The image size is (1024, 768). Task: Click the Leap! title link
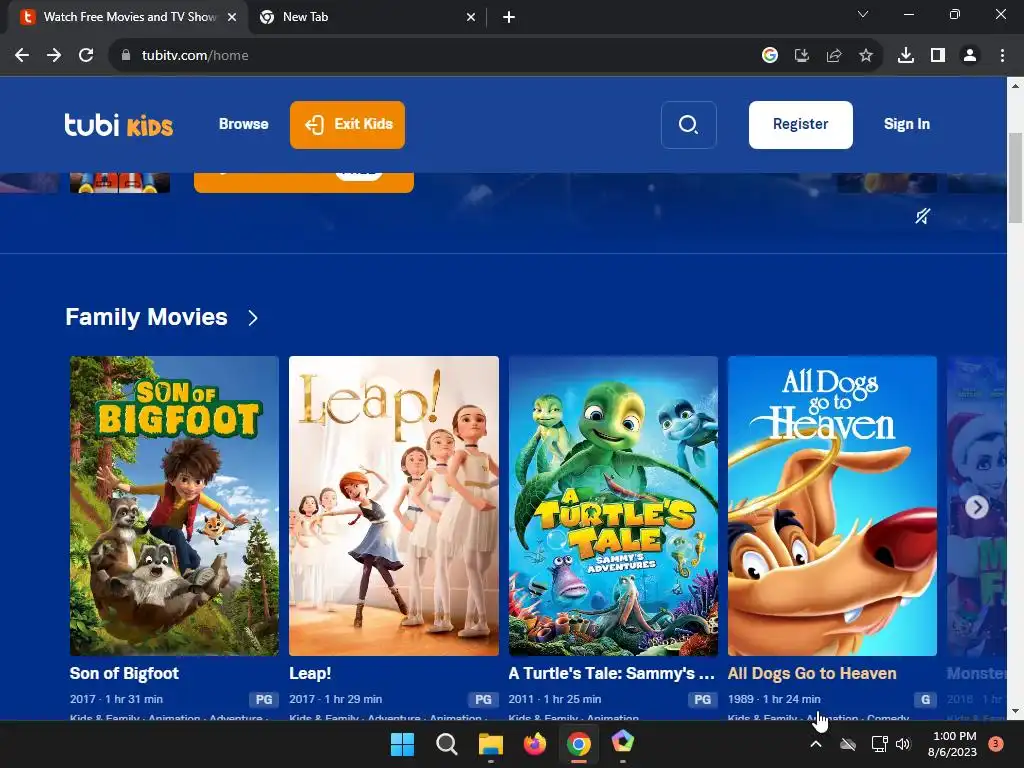310,673
